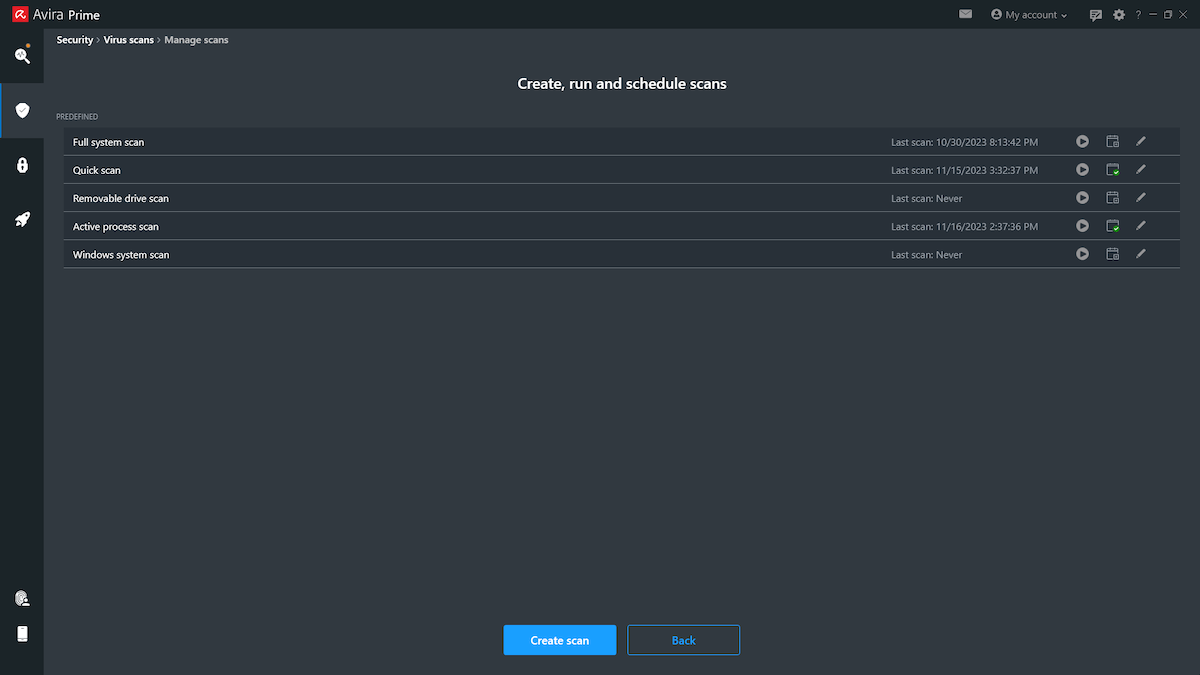Go back to Security via breadcrumb
Image resolution: width=1200 pixels, height=675 pixels.
tap(74, 39)
